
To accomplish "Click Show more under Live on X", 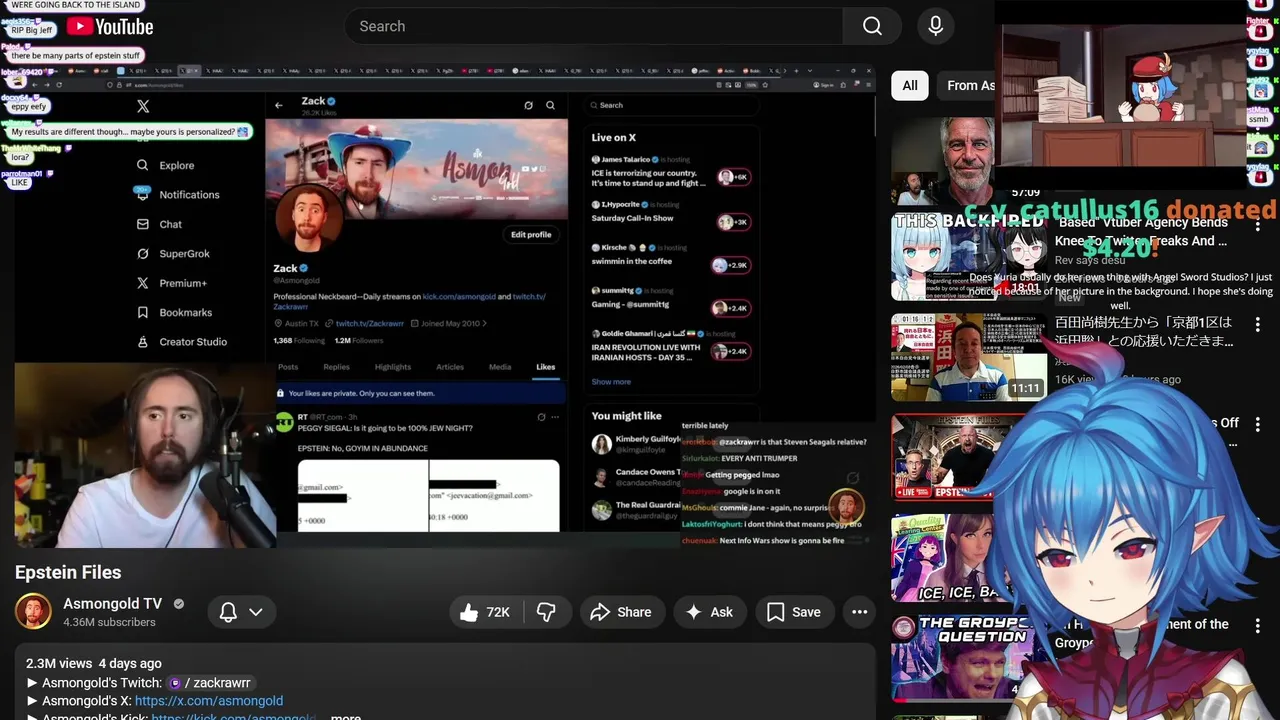I will [611, 382].
